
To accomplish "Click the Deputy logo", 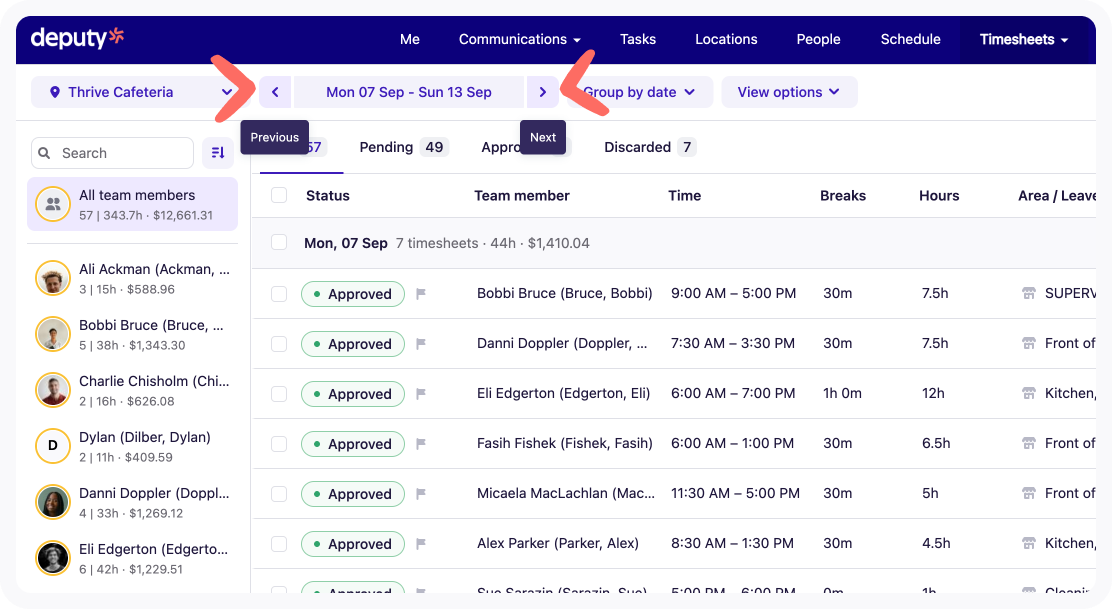I will (x=77, y=38).
